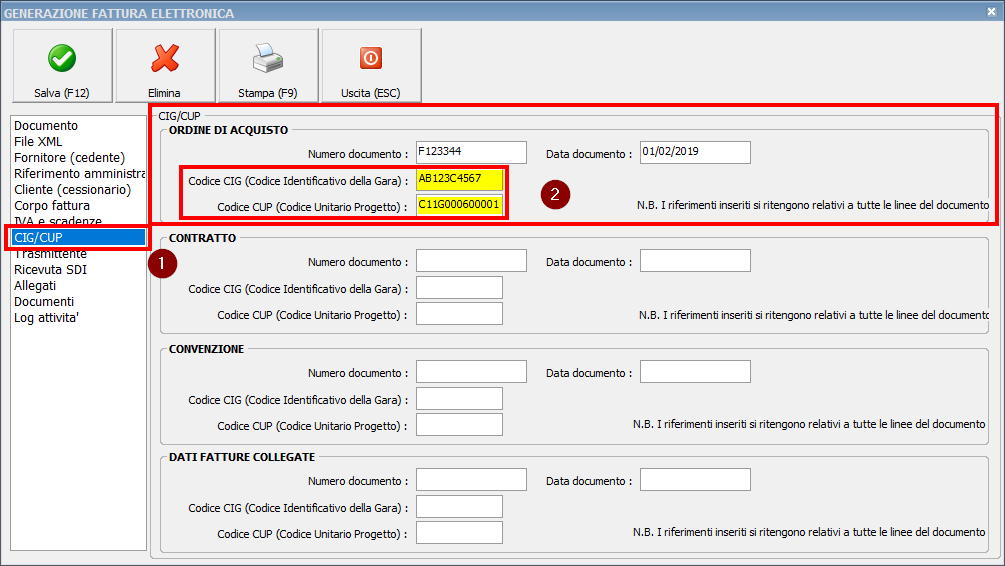
Task: Close the Generazione Fattura Elettronica window
Action: 990,12
